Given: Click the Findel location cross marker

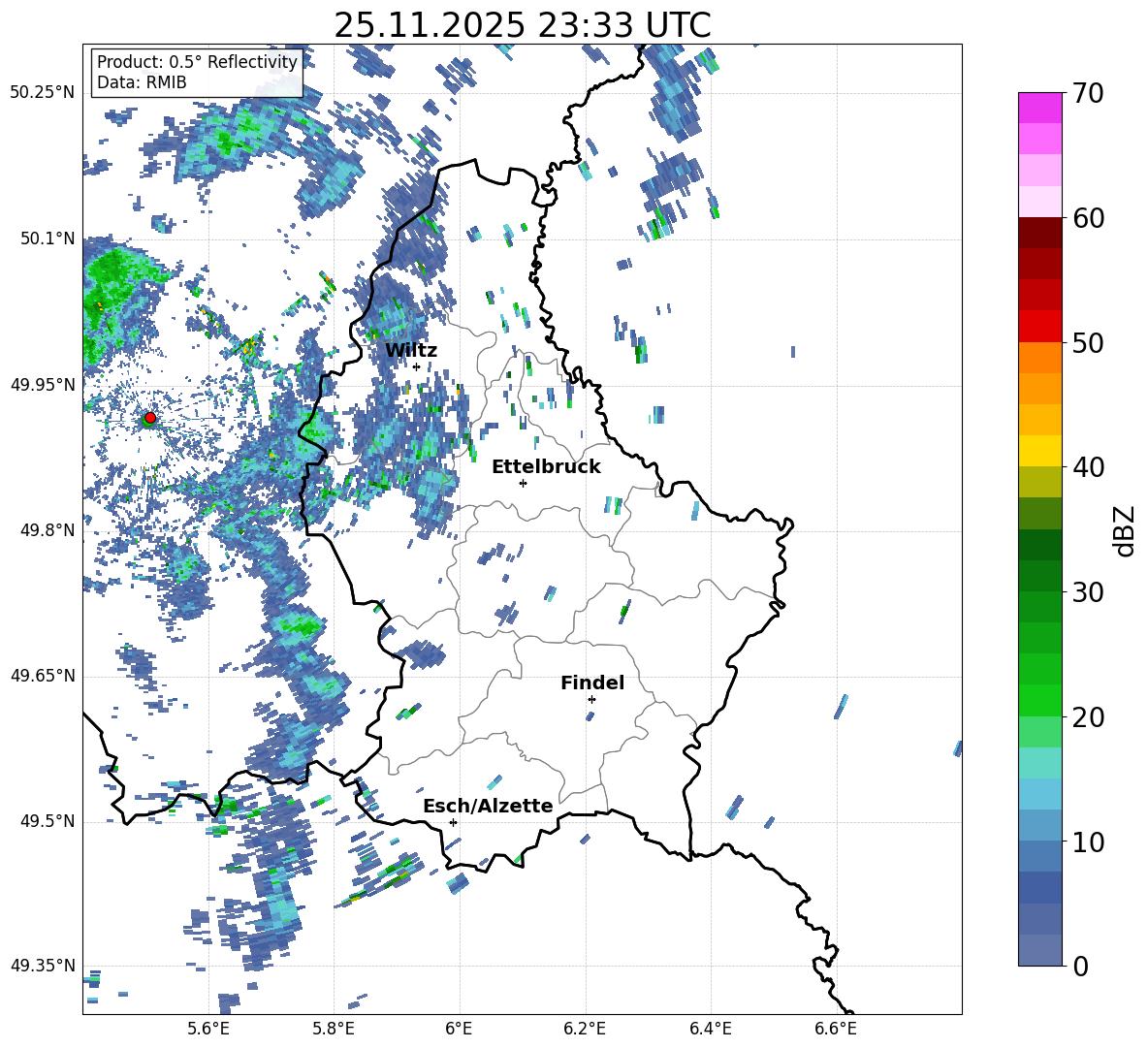Looking at the screenshot, I should (x=591, y=700).
